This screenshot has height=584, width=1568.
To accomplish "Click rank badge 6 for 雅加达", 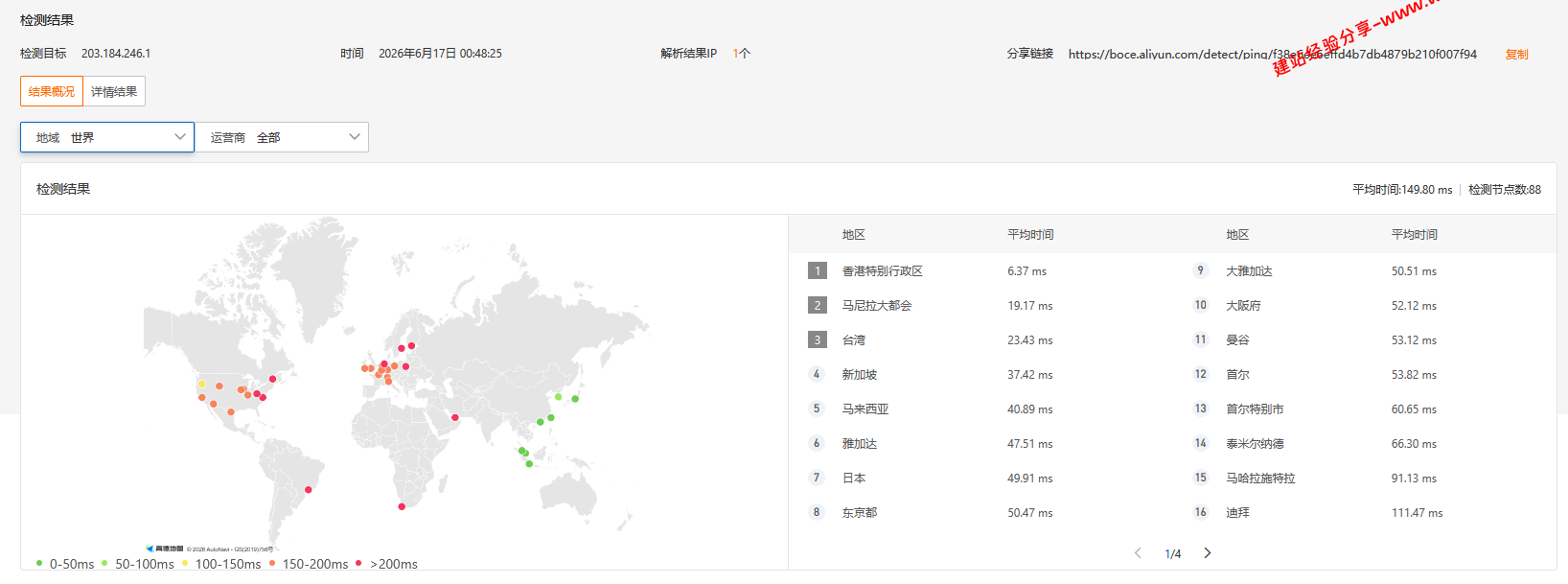I will (817, 443).
